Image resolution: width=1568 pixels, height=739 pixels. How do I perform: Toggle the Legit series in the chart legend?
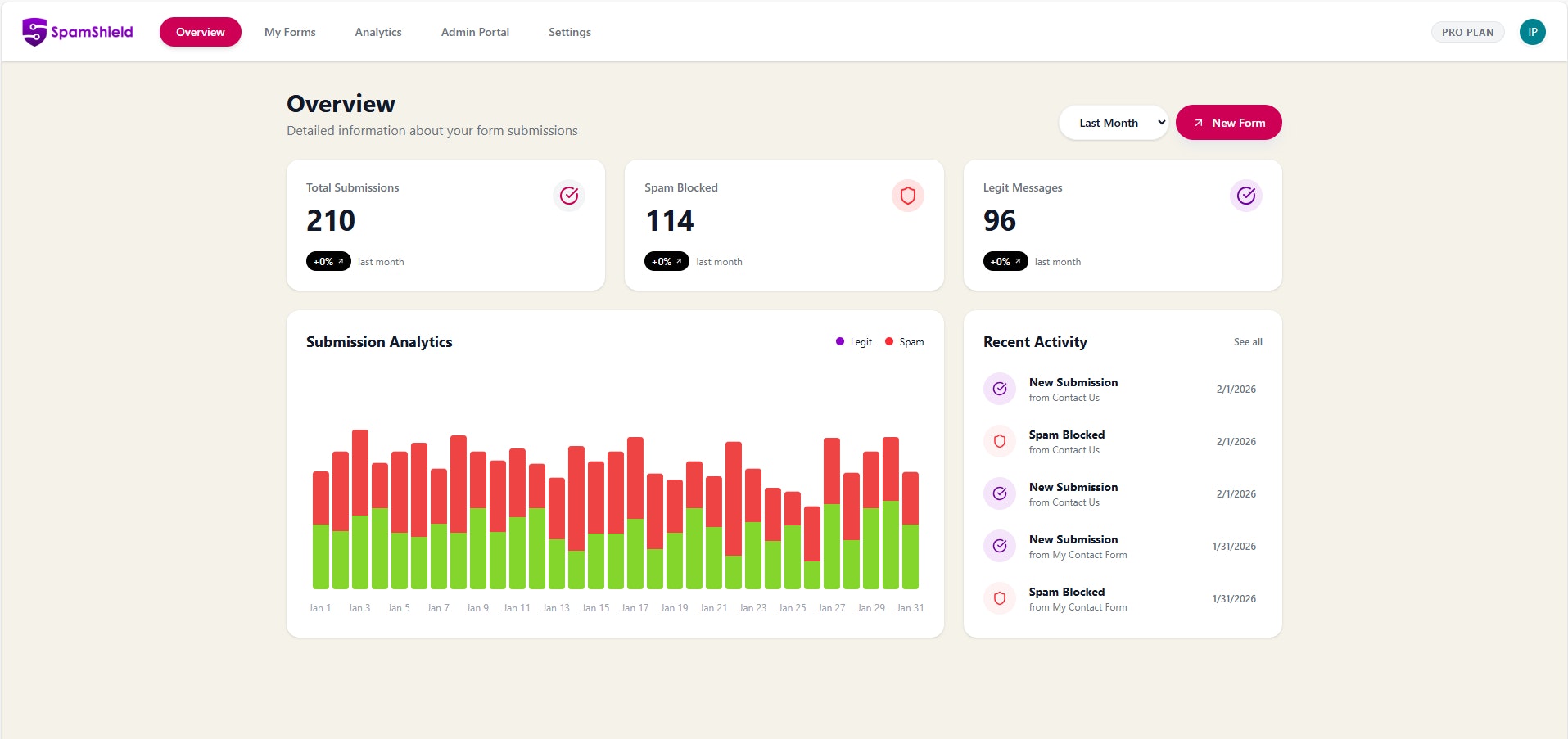(854, 342)
